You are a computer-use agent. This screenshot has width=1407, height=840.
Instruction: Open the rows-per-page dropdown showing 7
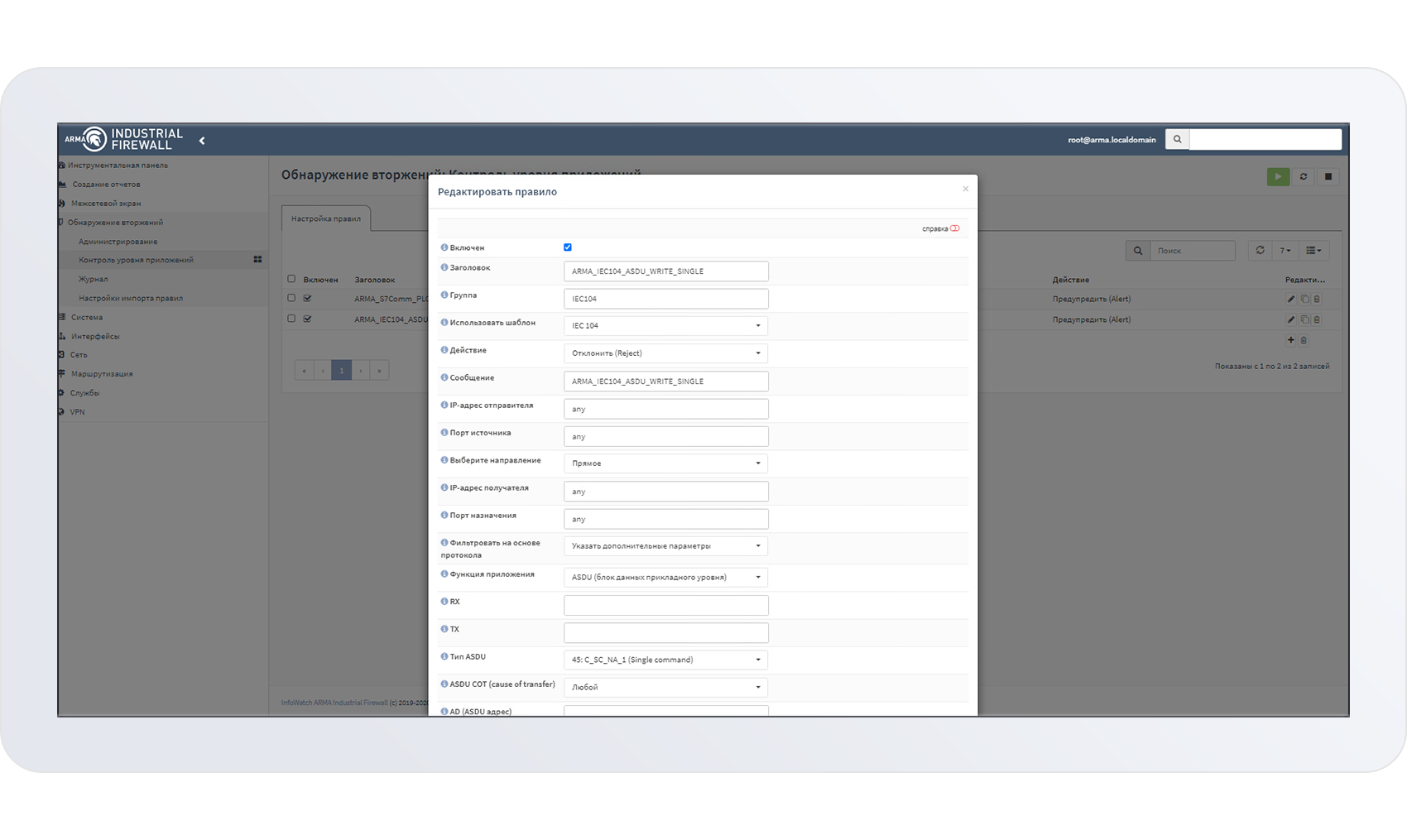1285,250
